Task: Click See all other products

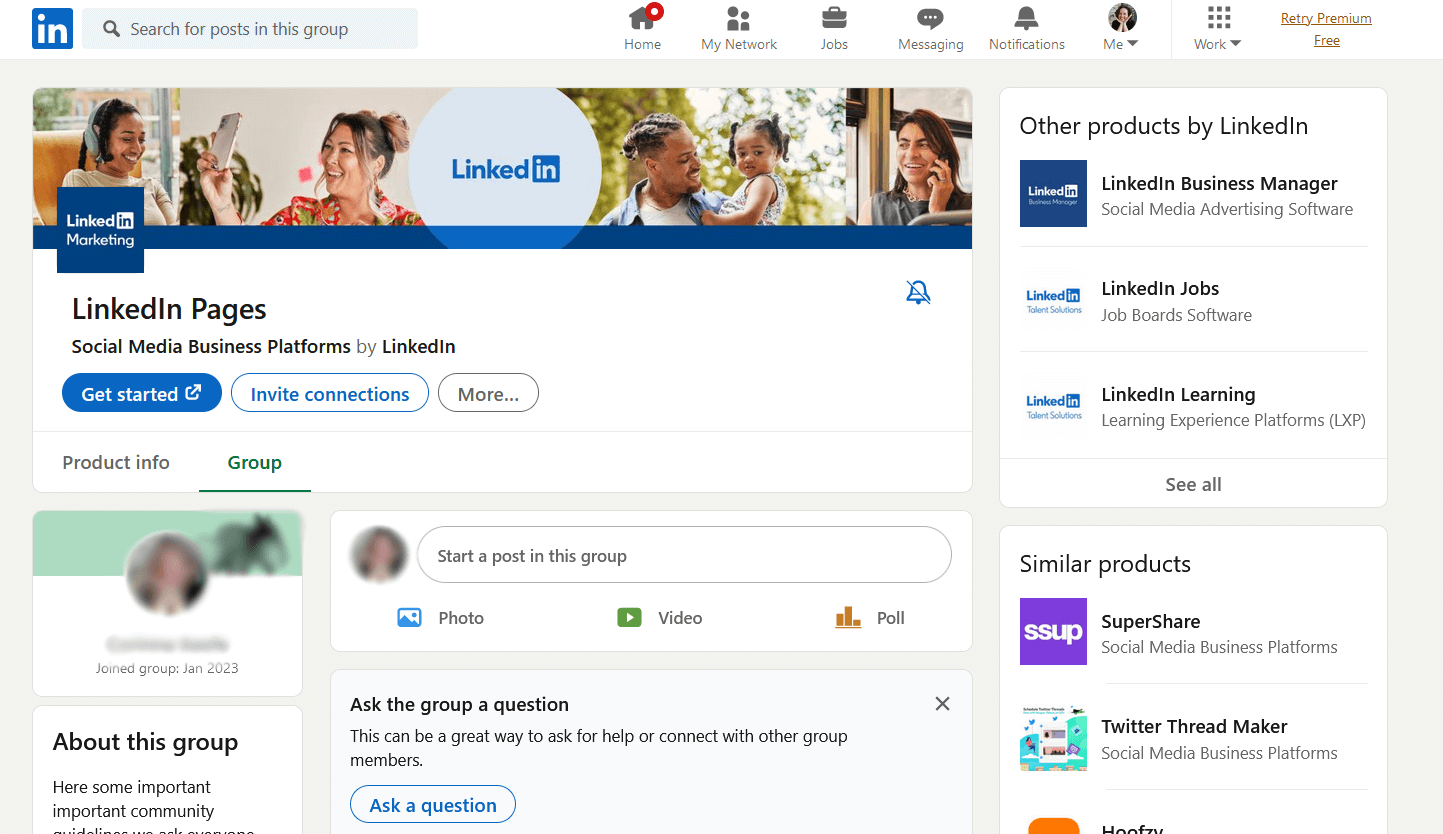Action: click(1193, 484)
